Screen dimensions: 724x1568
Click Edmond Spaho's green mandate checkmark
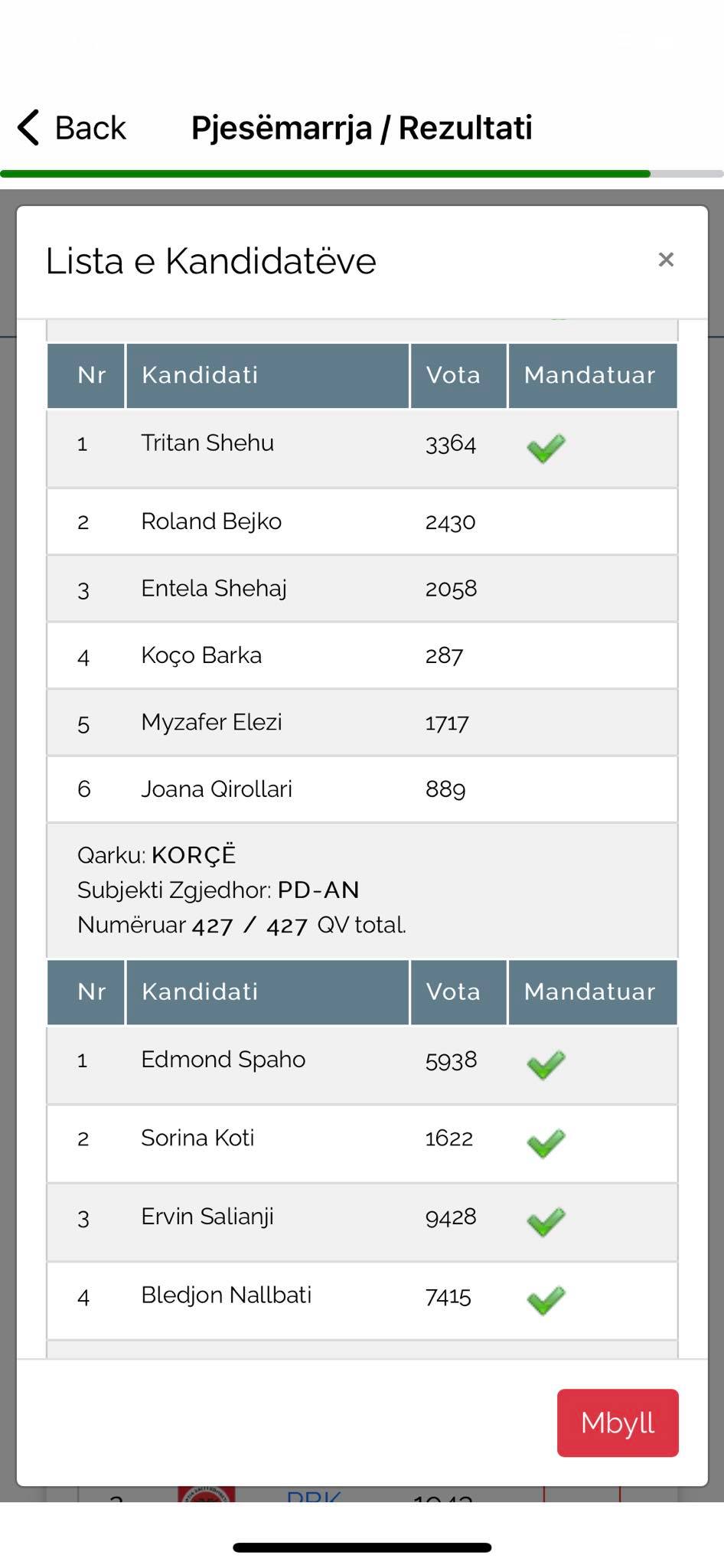(546, 1064)
